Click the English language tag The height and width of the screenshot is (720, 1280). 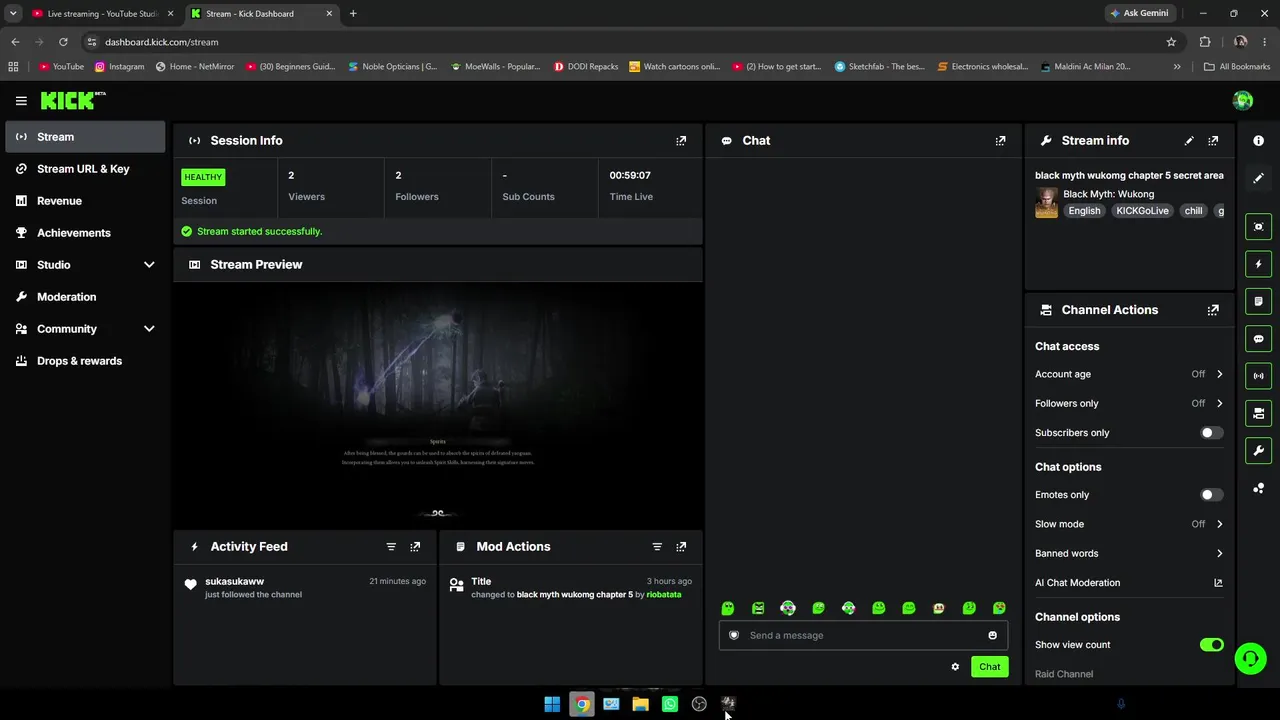1084,211
